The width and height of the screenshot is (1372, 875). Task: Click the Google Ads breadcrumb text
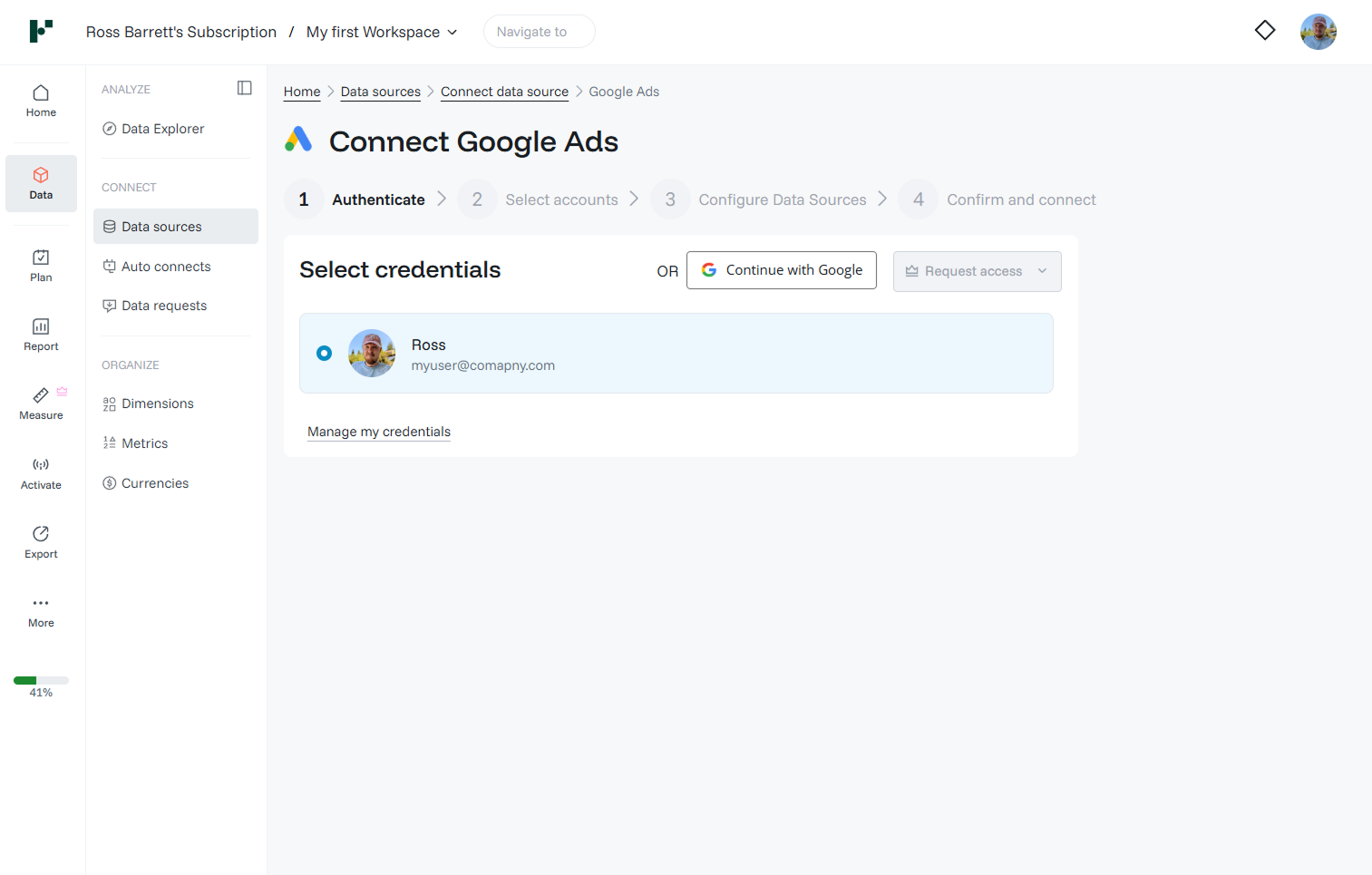[x=624, y=92]
